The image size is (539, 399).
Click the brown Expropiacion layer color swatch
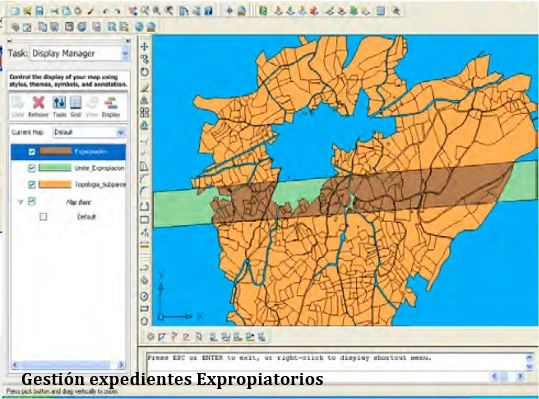pyautogui.click(x=55, y=151)
